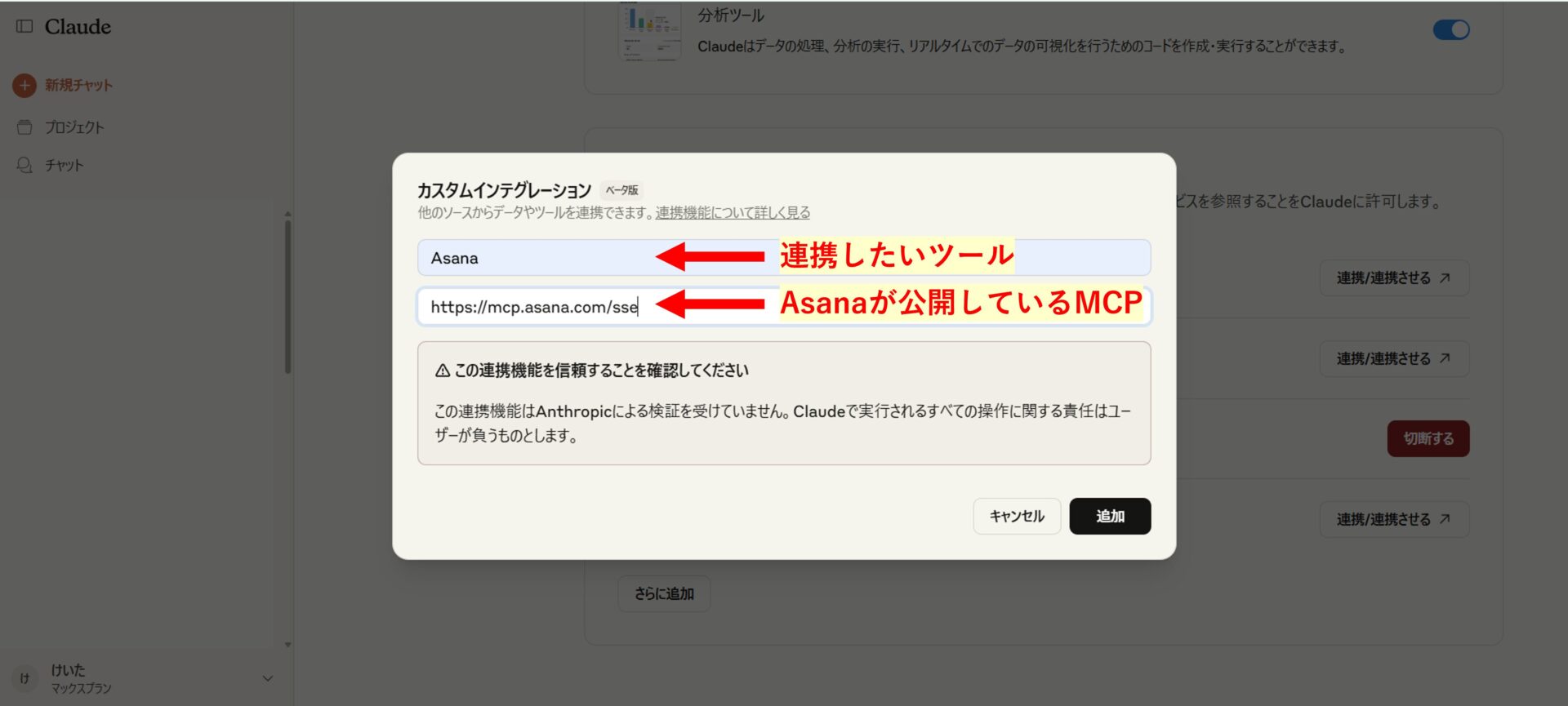Click the integration name field containing Asana

784,258
